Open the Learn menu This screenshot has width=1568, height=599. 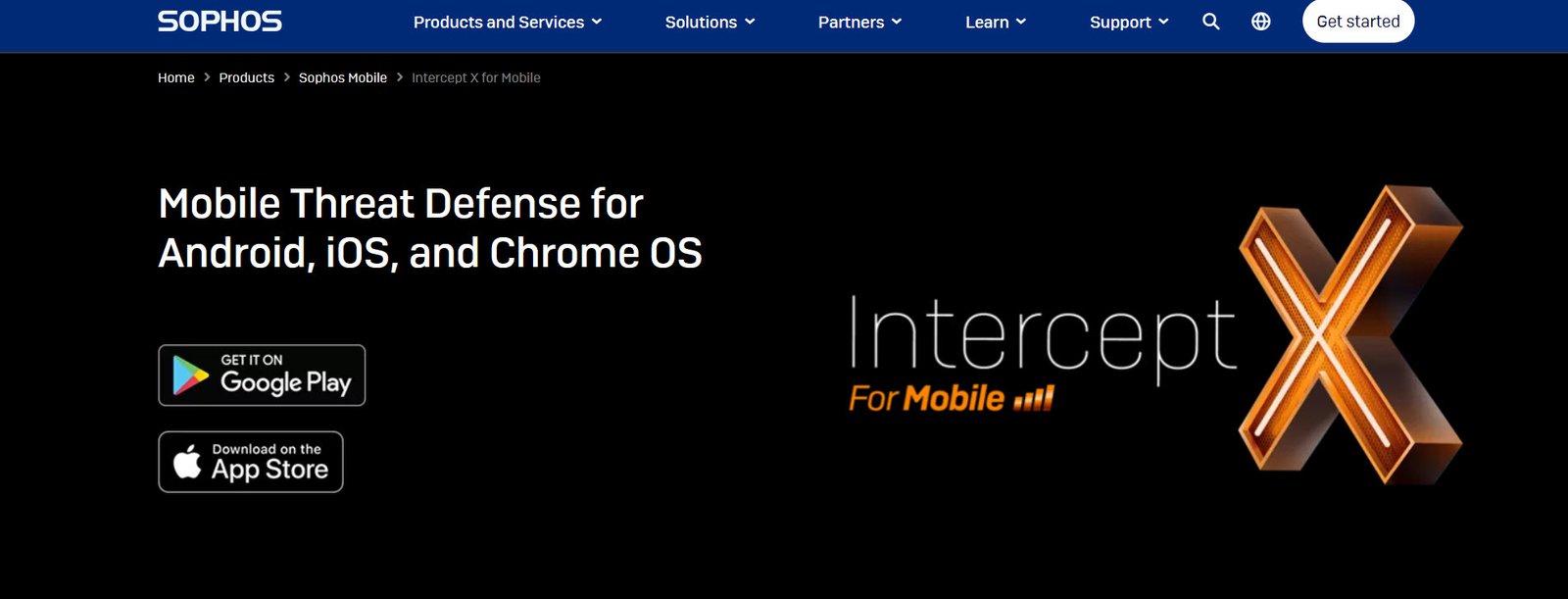pos(996,22)
